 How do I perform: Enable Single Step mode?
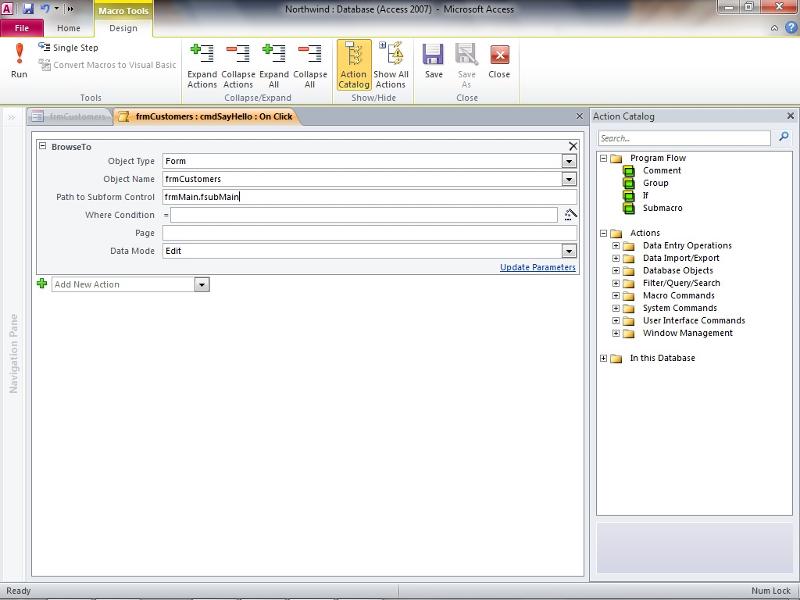(68, 47)
